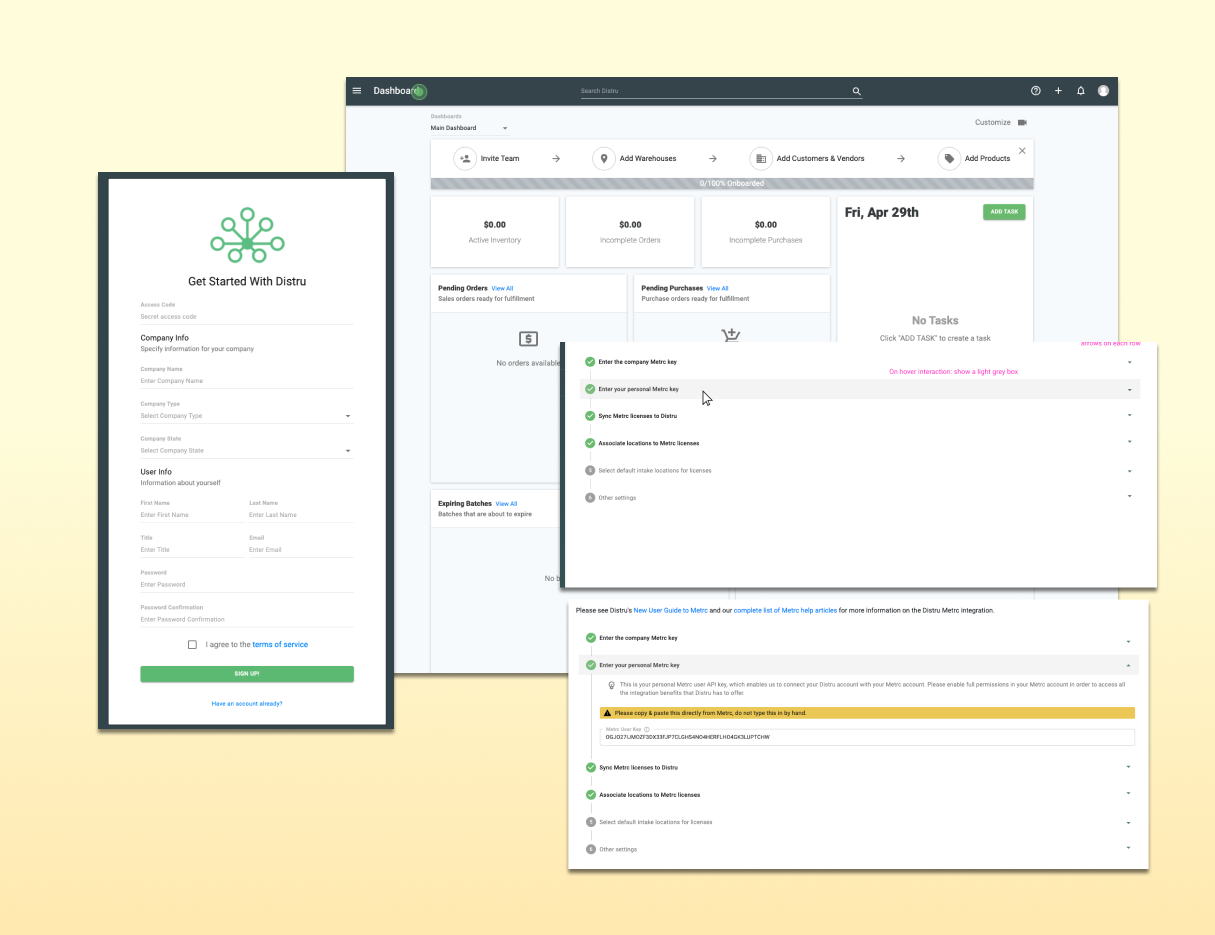The height and width of the screenshot is (935, 1215).
Task: Click the grey step circle beside Other settings in key-field panel
Action: click(590, 849)
